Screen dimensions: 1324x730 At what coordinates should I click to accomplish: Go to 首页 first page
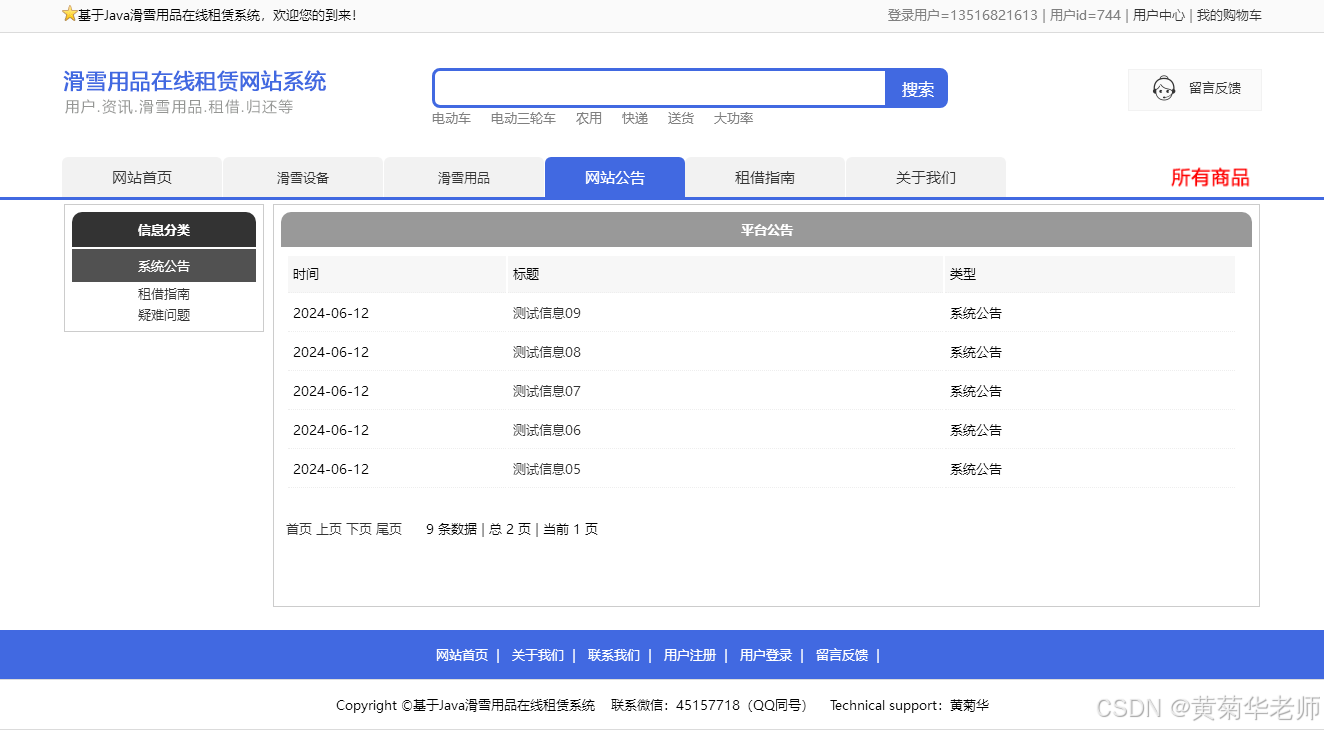(x=299, y=529)
